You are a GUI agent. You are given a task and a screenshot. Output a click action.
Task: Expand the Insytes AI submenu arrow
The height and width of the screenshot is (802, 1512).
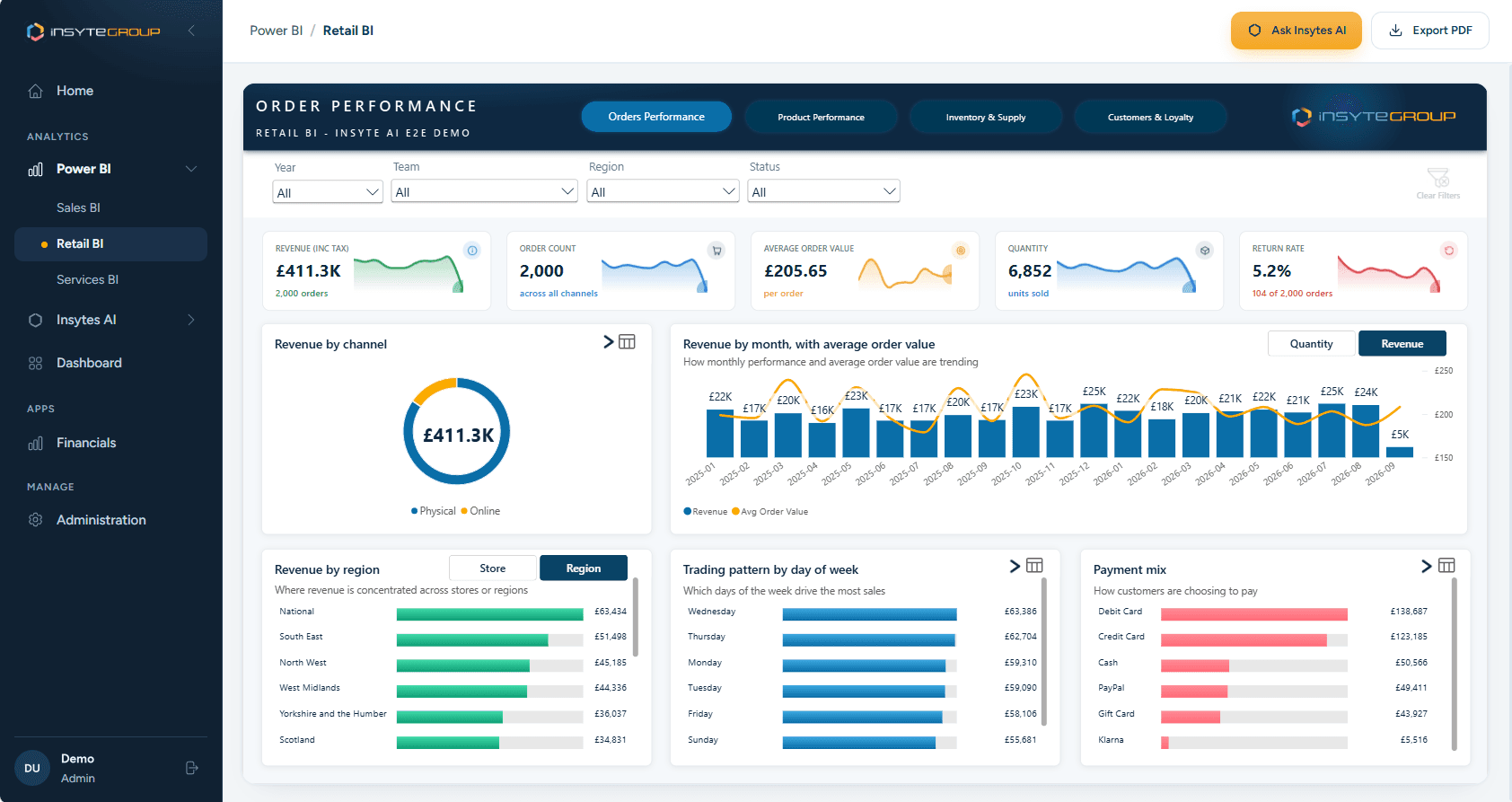(x=191, y=320)
